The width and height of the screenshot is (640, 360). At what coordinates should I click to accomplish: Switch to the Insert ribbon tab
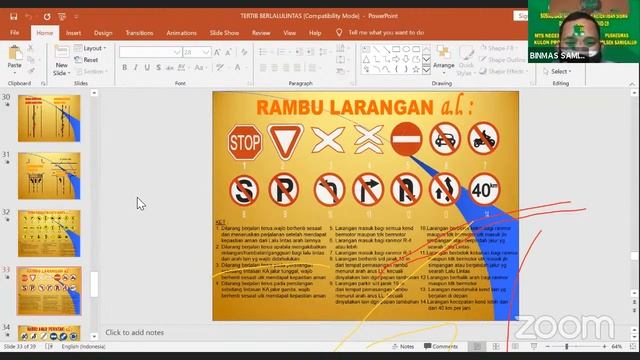[x=73, y=33]
